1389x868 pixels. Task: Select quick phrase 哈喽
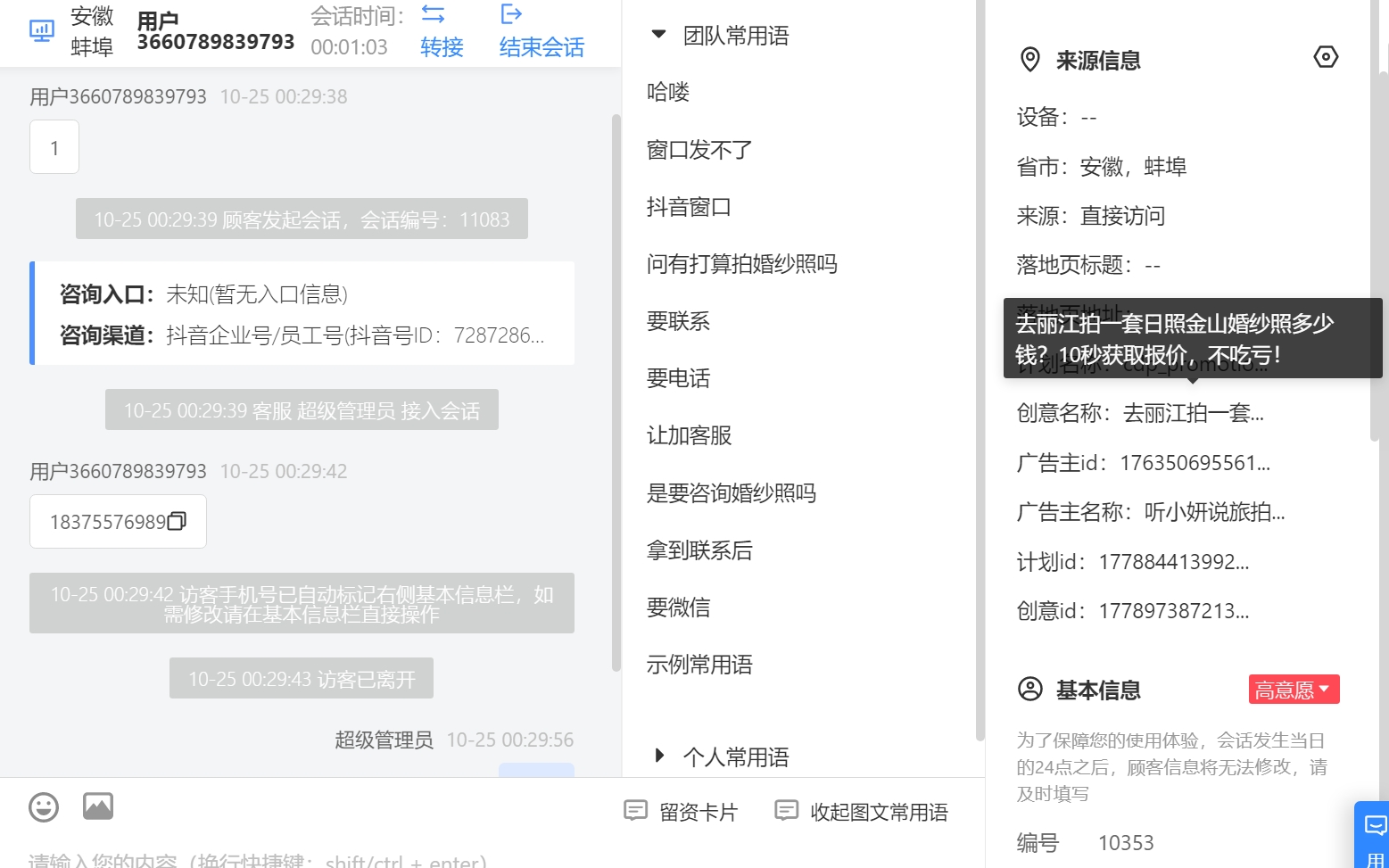click(668, 92)
